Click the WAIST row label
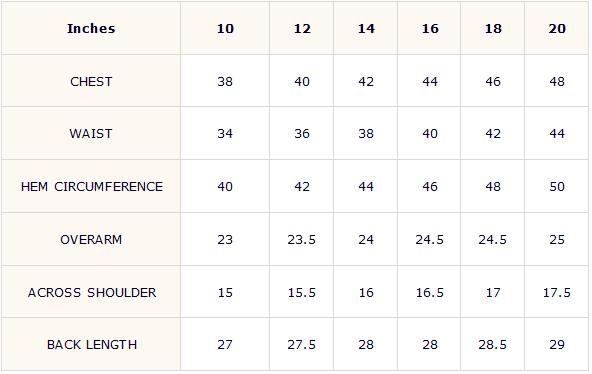Screen dimensions: 592x374 [91, 134]
